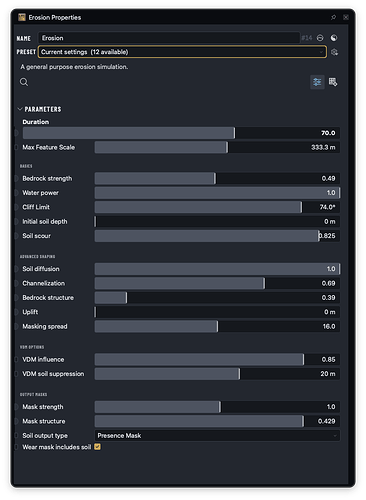Click the Mask structure value 0.429
Viewport: 366px width, 500px height.
326,421
